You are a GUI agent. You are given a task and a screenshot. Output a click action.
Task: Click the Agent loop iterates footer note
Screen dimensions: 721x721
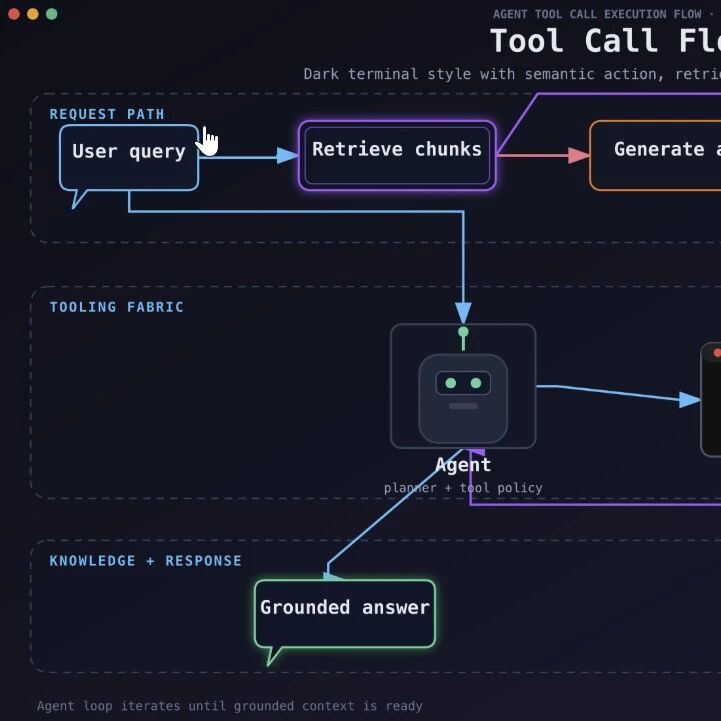tap(229, 706)
